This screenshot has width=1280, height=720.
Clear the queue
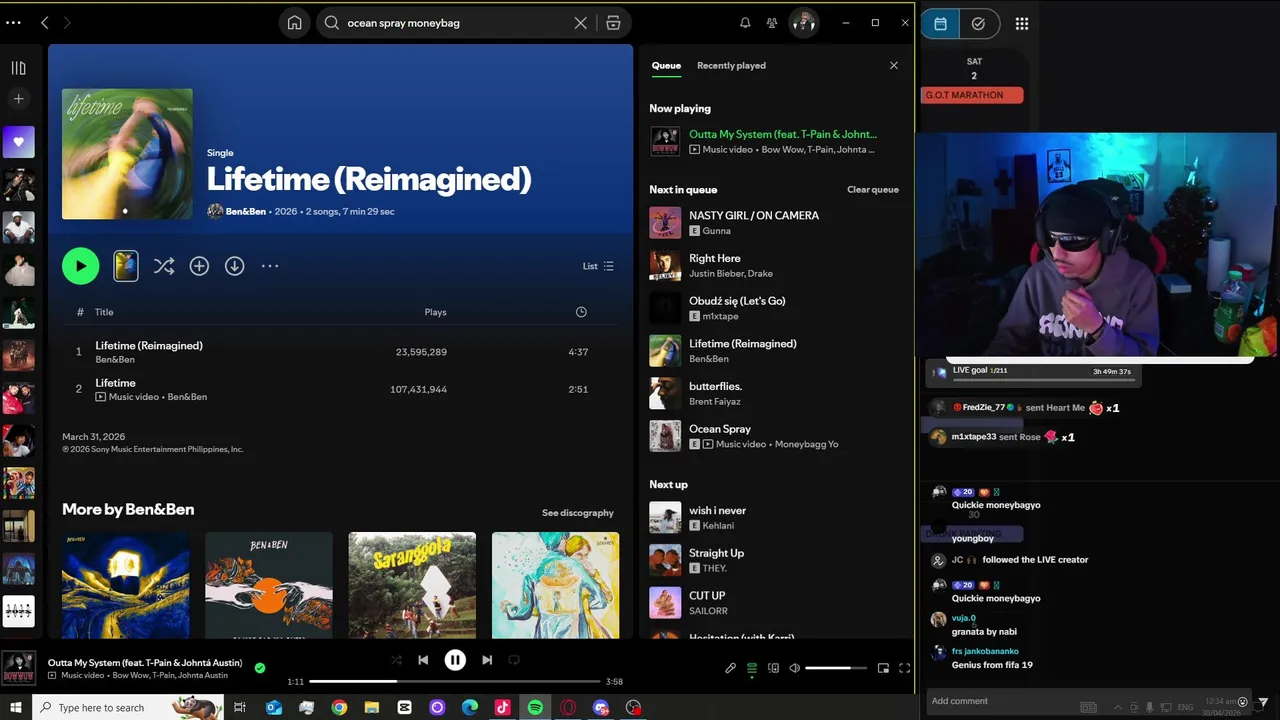click(x=873, y=190)
